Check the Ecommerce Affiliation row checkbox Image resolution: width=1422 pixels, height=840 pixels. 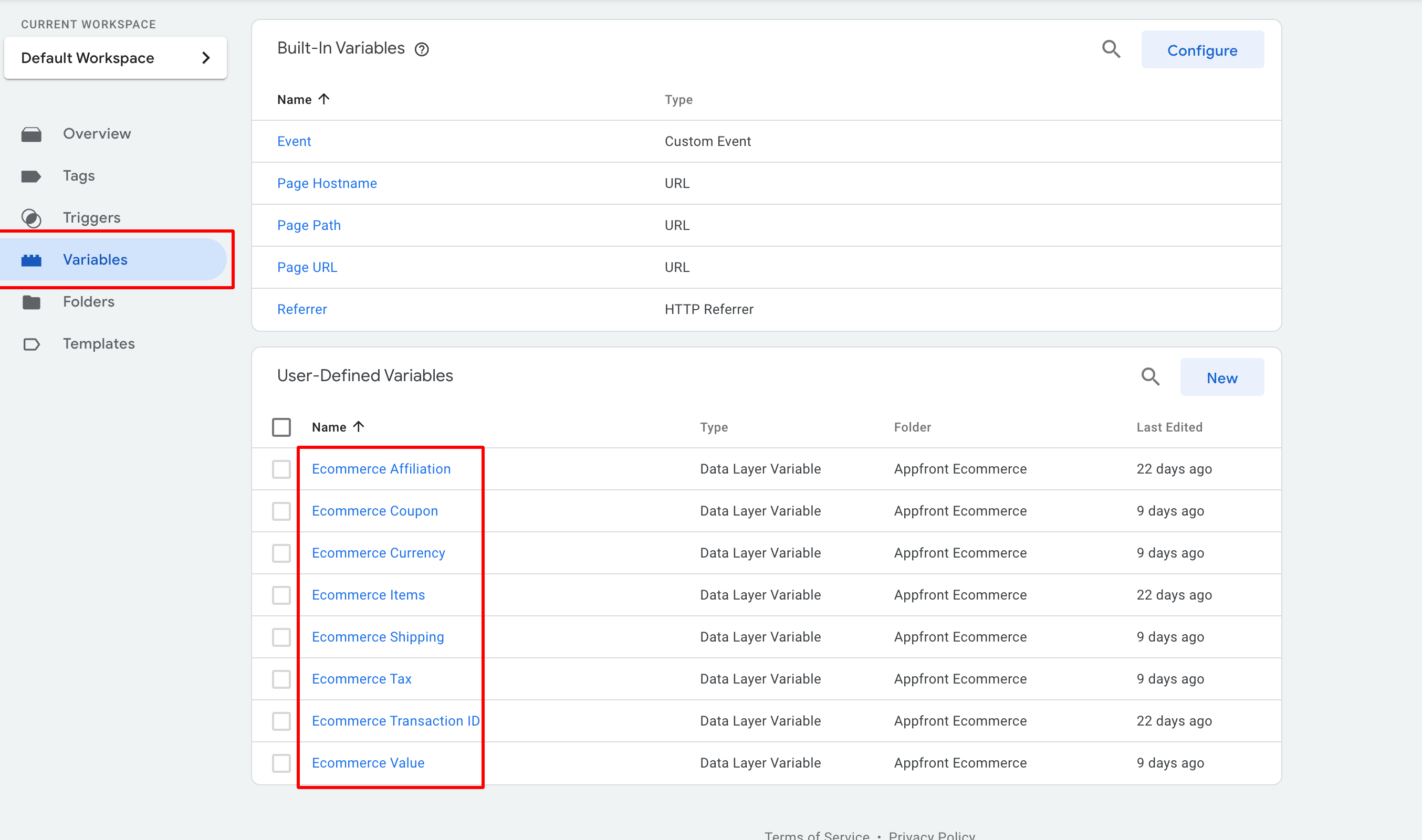[x=281, y=469]
